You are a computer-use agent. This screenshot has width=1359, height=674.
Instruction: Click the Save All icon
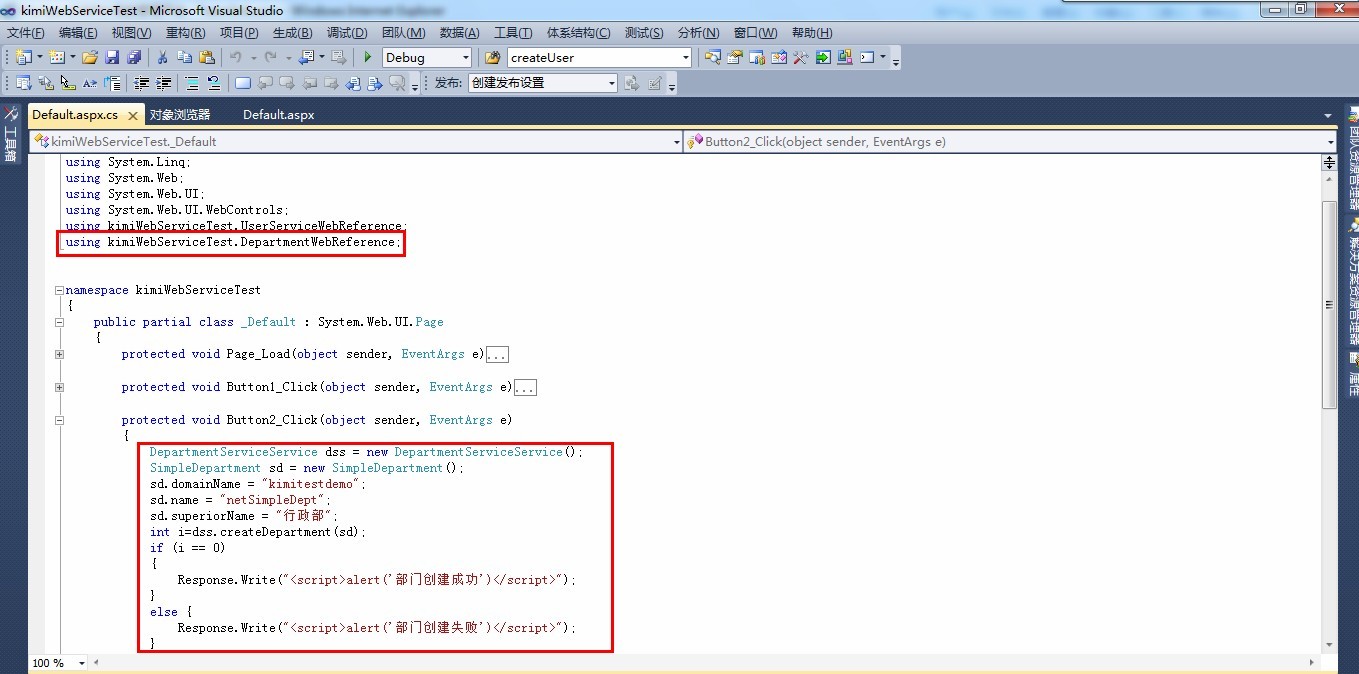coord(133,57)
